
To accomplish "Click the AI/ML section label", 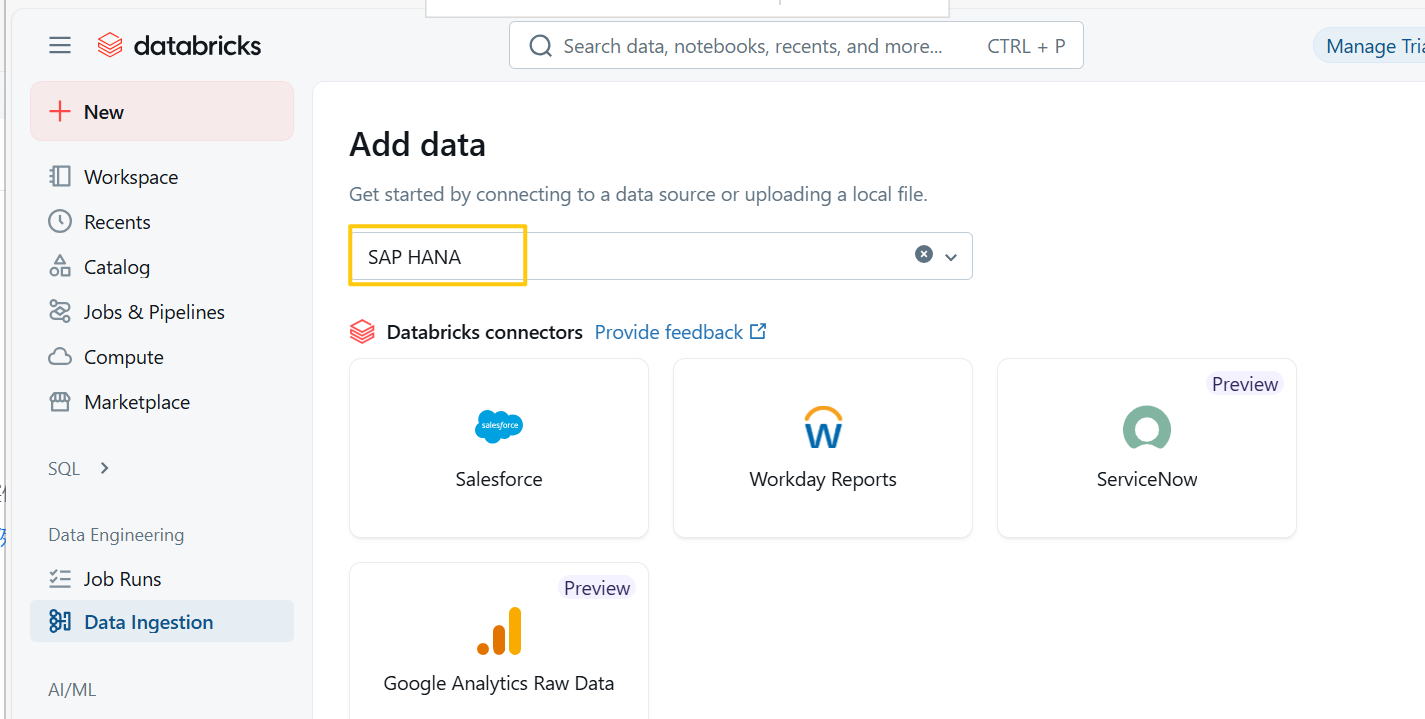I will (72, 689).
